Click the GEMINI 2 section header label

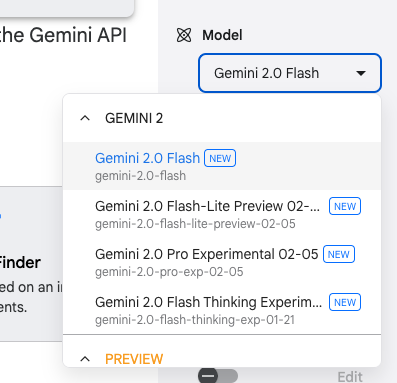click(x=134, y=118)
